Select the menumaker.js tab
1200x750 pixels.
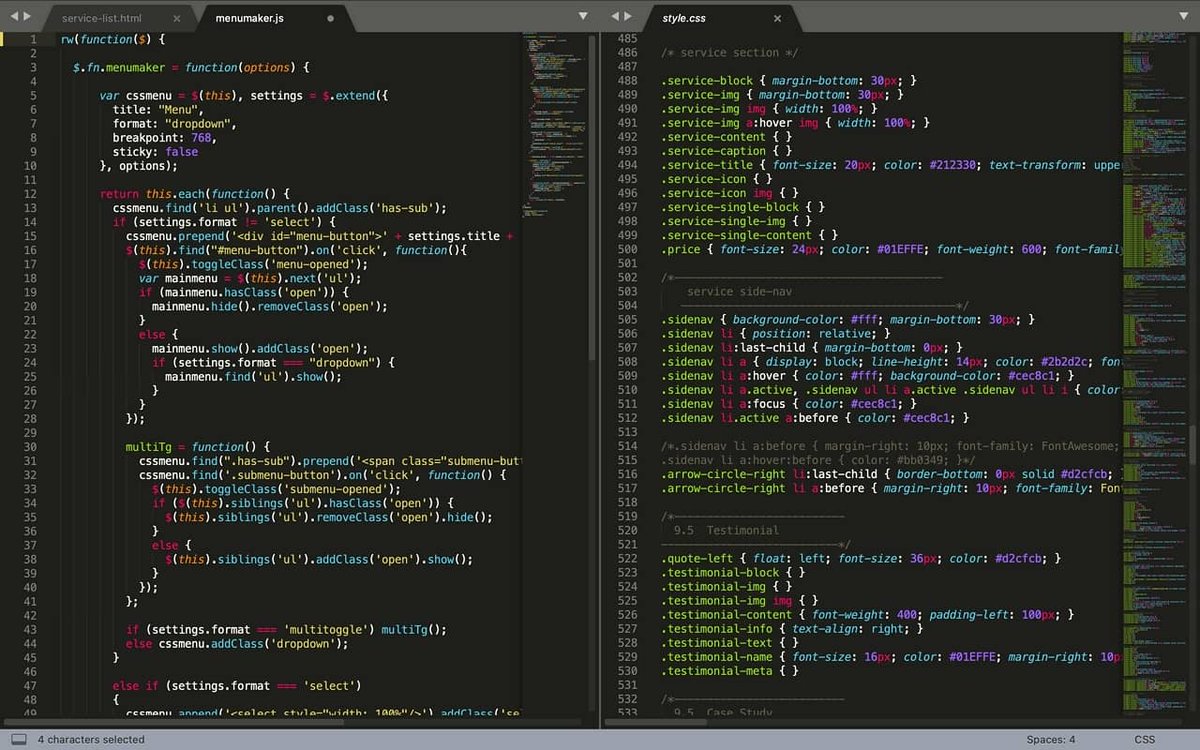tap(250, 18)
